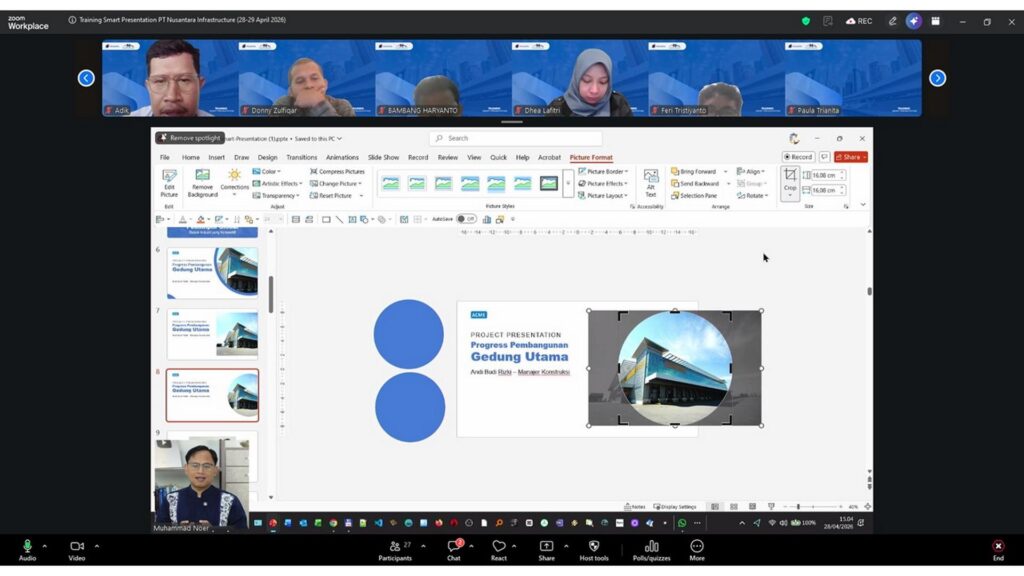Click the Slide Show view icon
Viewport: 1024px width, 576px height.
(771, 507)
